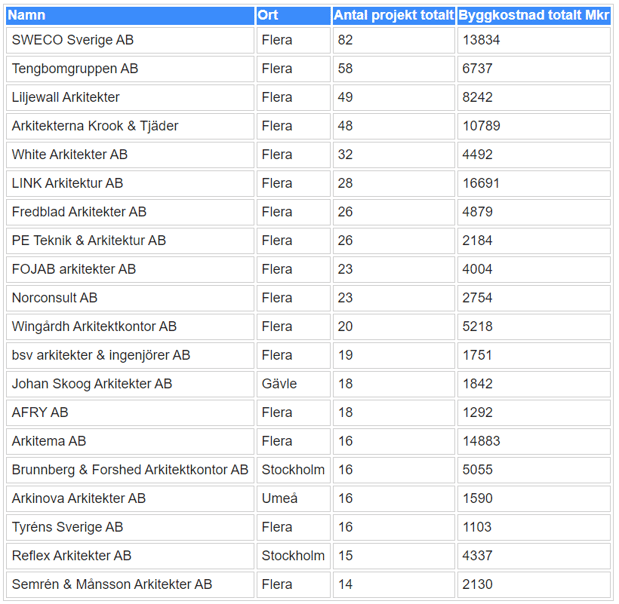Image resolution: width=619 pixels, height=604 pixels.
Task: Click the project count 15
Action: 394,556
